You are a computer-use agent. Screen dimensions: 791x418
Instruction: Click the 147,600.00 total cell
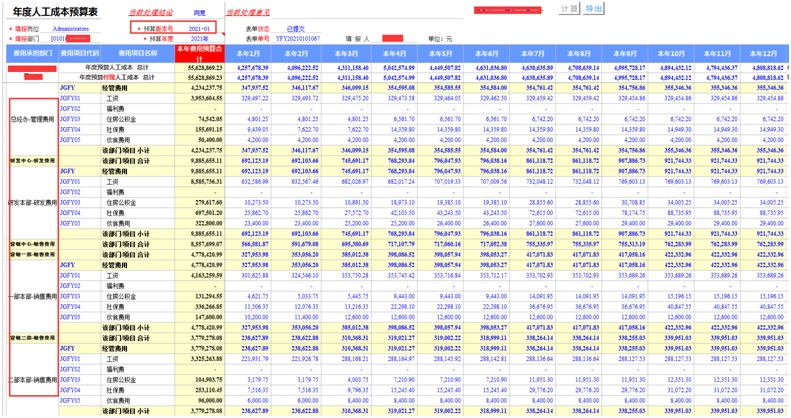click(200, 317)
